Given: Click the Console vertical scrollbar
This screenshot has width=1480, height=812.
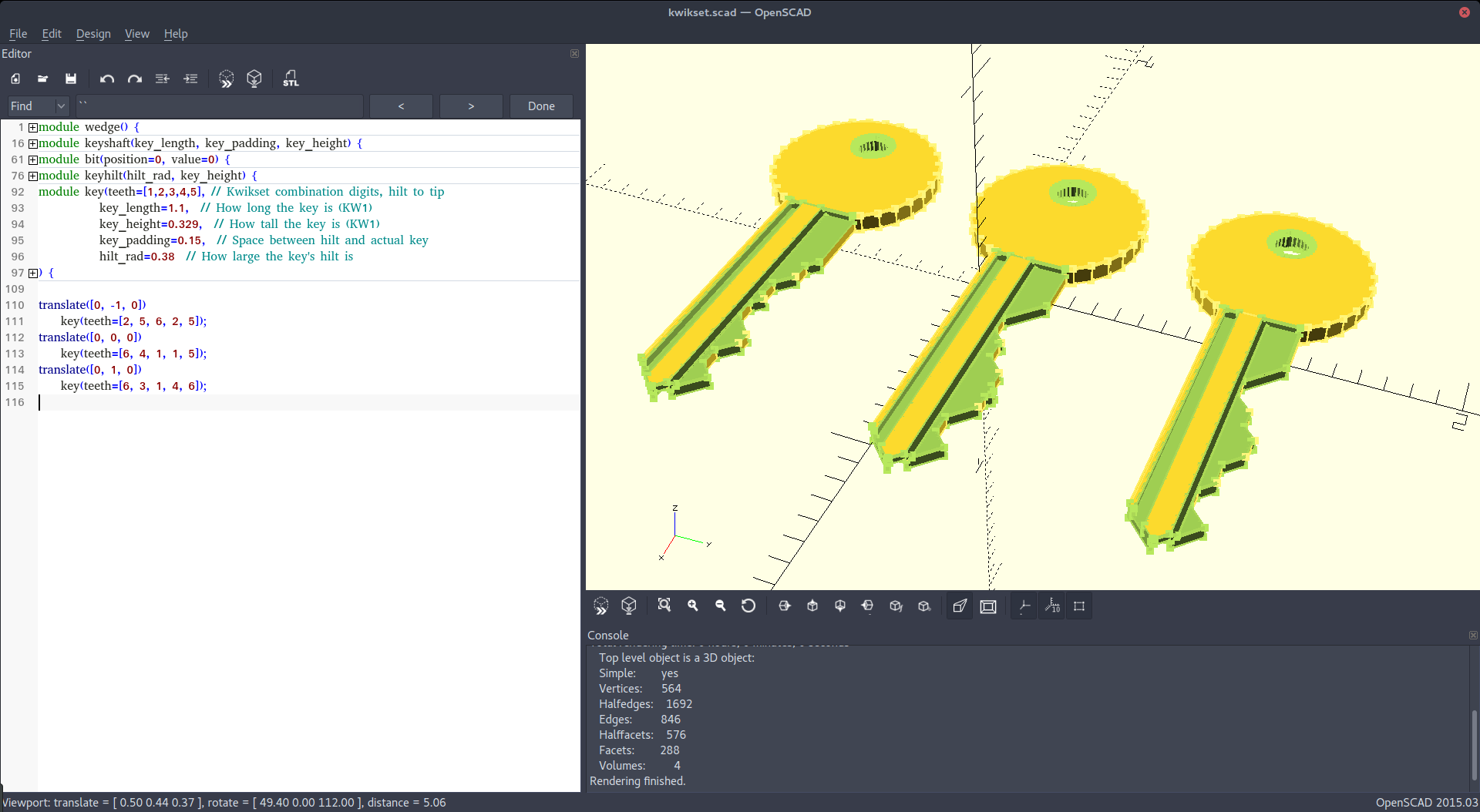Looking at the screenshot, I should [x=1474, y=744].
